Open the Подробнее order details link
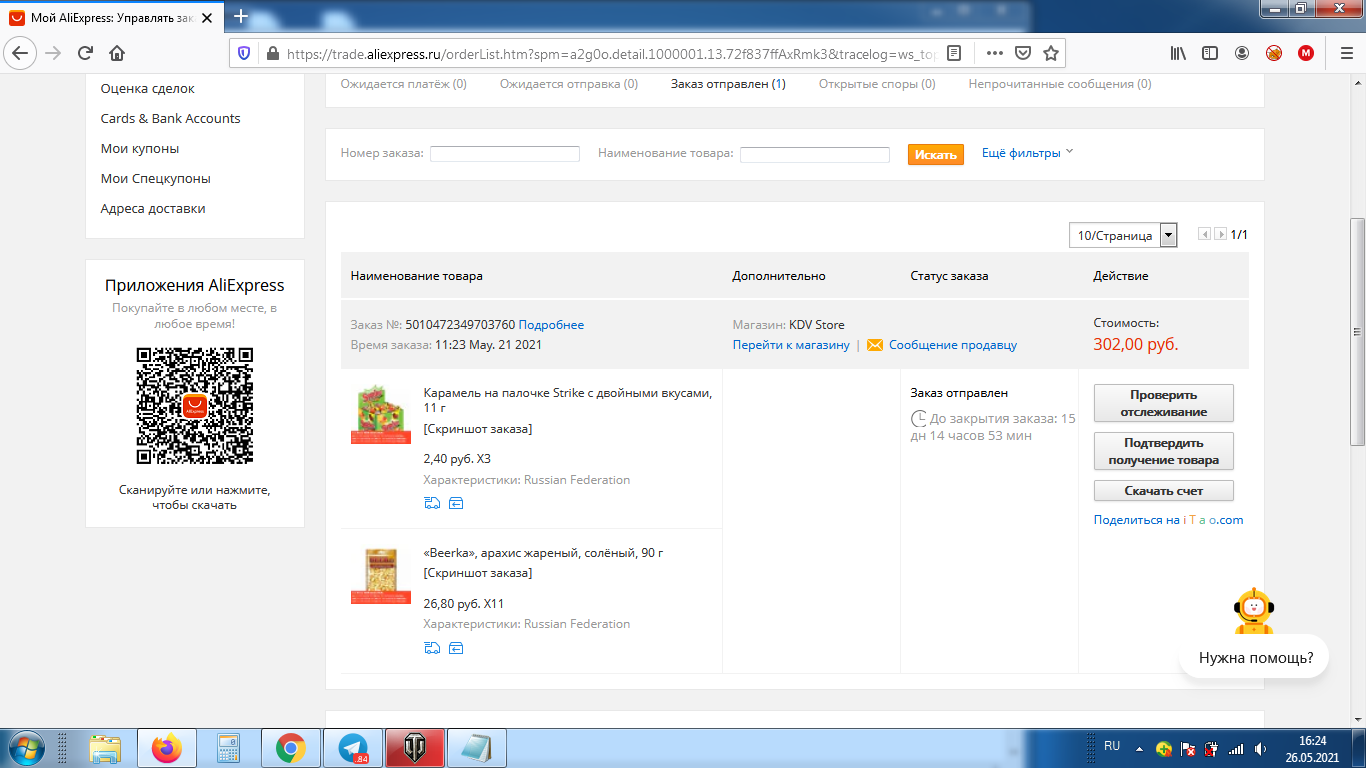This screenshot has height=768, width=1366. (551, 325)
